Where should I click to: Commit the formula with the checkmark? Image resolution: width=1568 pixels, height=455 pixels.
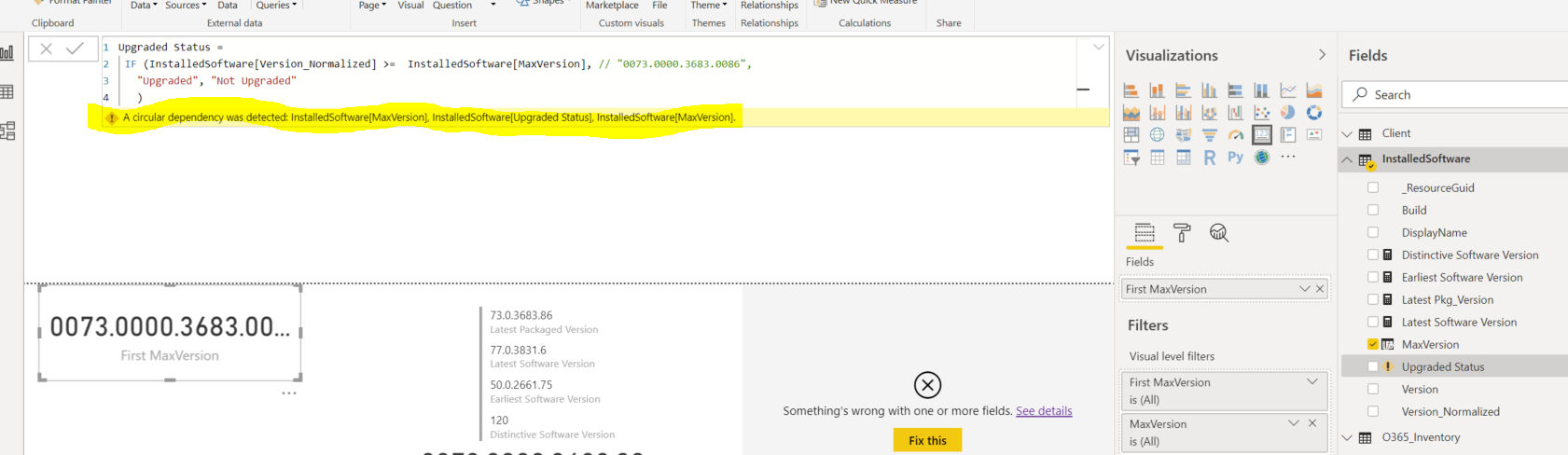tap(75, 48)
